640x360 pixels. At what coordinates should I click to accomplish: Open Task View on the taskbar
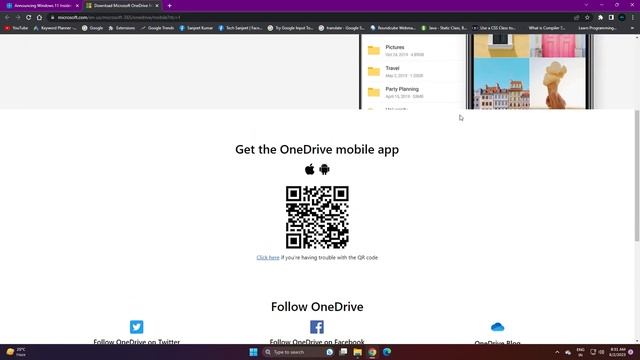coord(344,352)
